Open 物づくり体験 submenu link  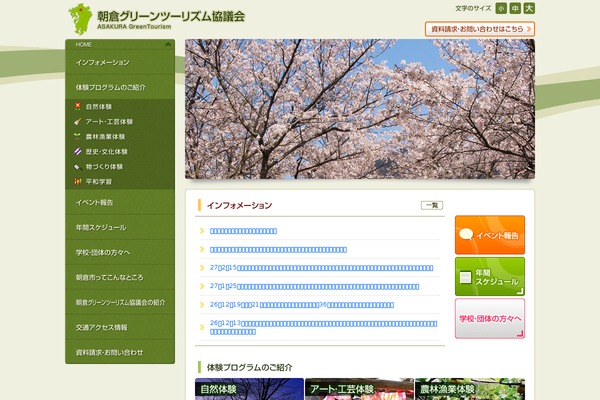coord(104,167)
